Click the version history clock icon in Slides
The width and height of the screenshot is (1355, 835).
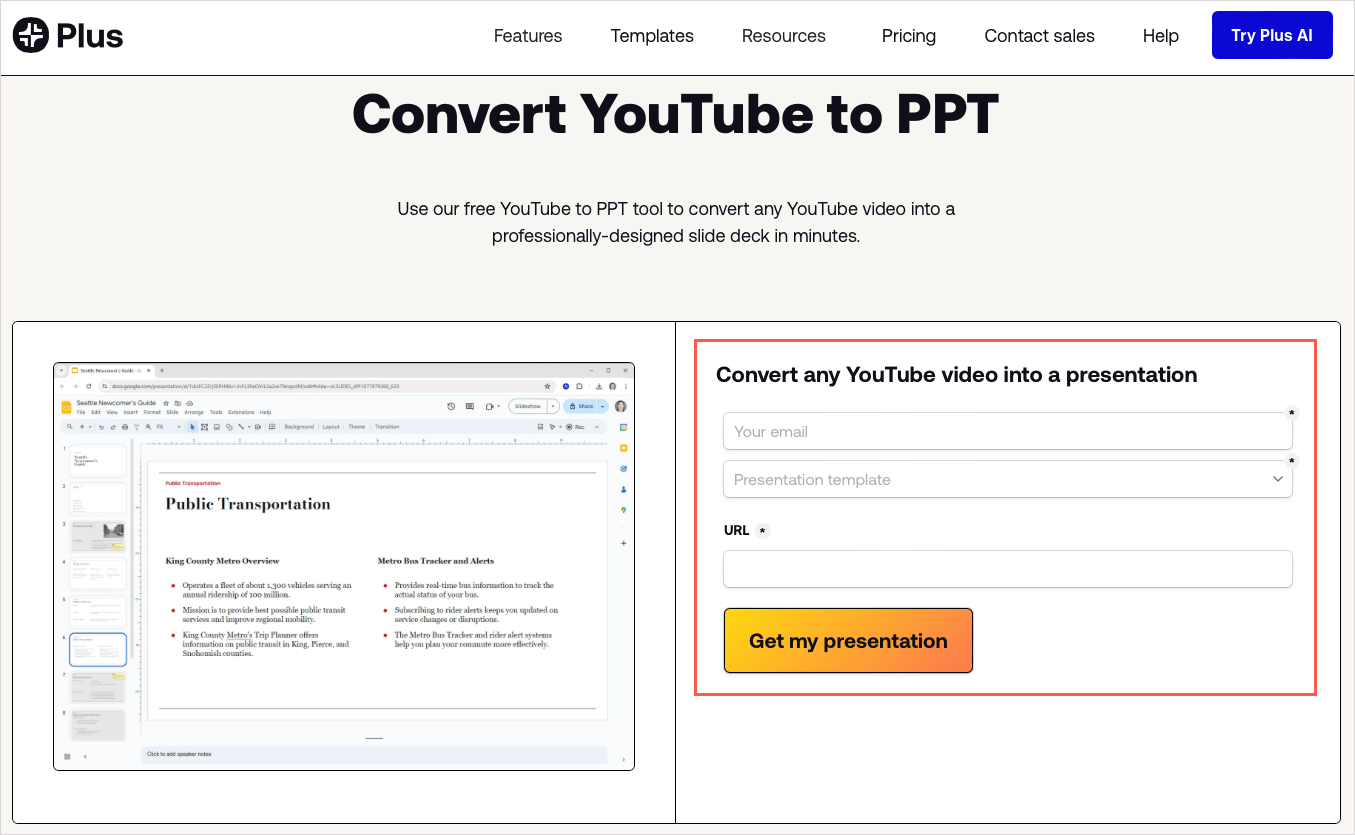(451, 406)
